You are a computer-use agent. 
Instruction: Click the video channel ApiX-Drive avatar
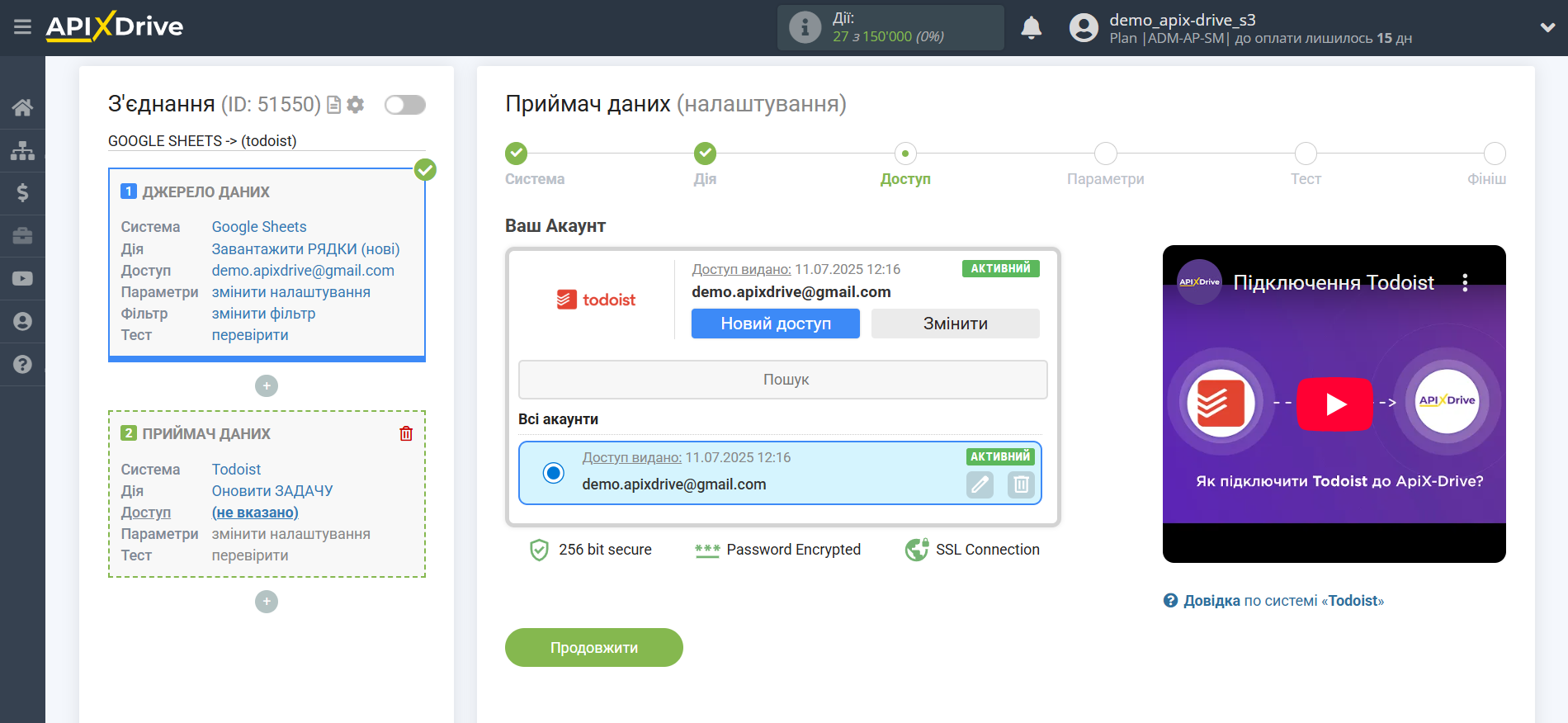click(1199, 282)
